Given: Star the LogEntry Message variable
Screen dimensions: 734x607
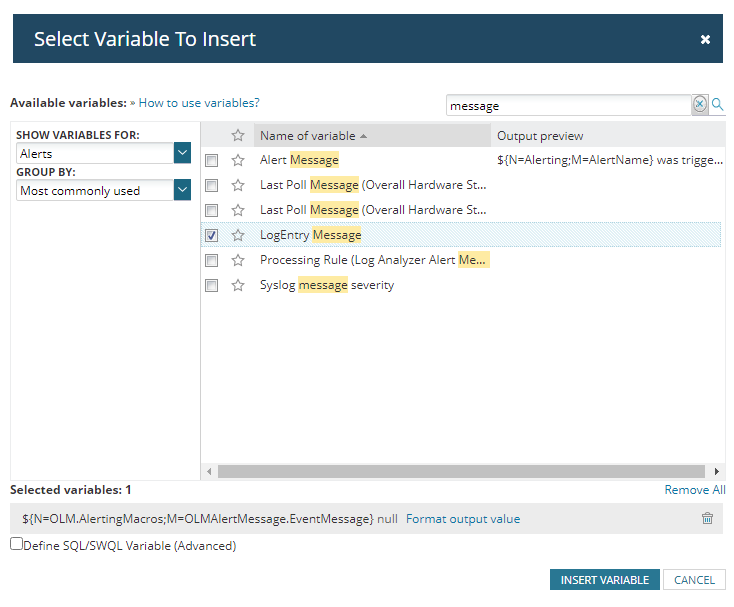Looking at the screenshot, I should tap(238, 235).
